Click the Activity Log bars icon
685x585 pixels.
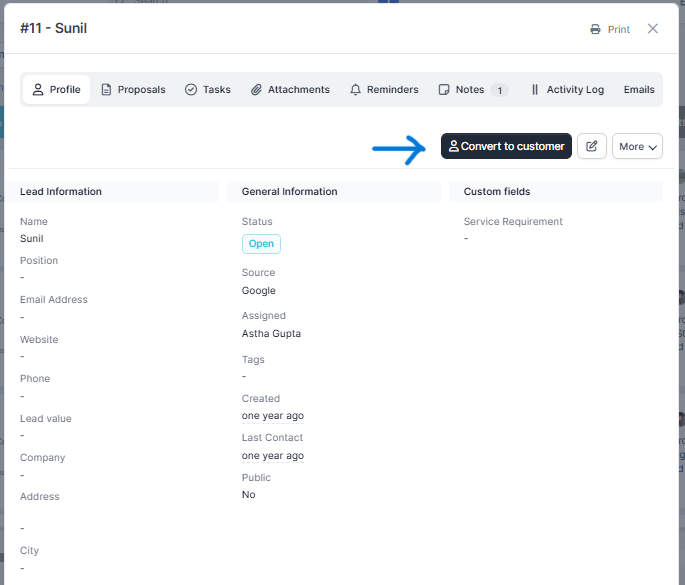(535, 90)
